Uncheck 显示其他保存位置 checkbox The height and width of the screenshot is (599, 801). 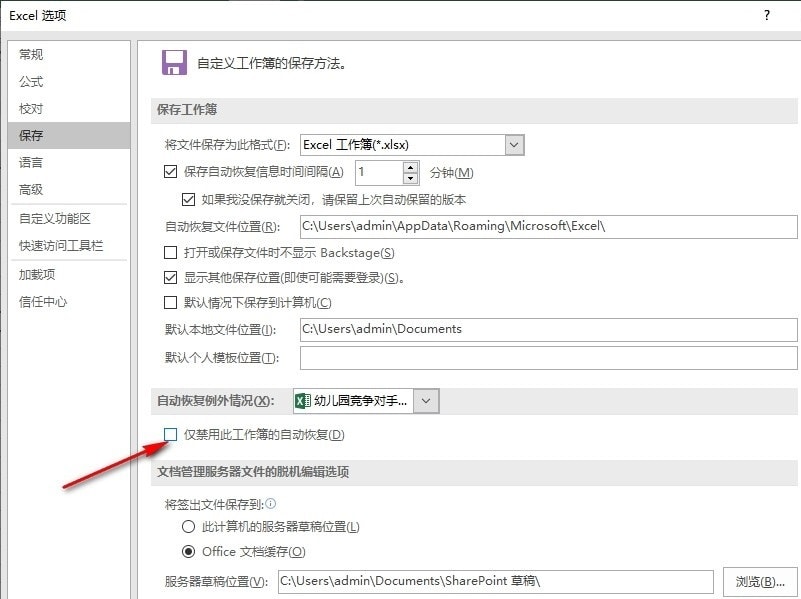[x=170, y=277]
